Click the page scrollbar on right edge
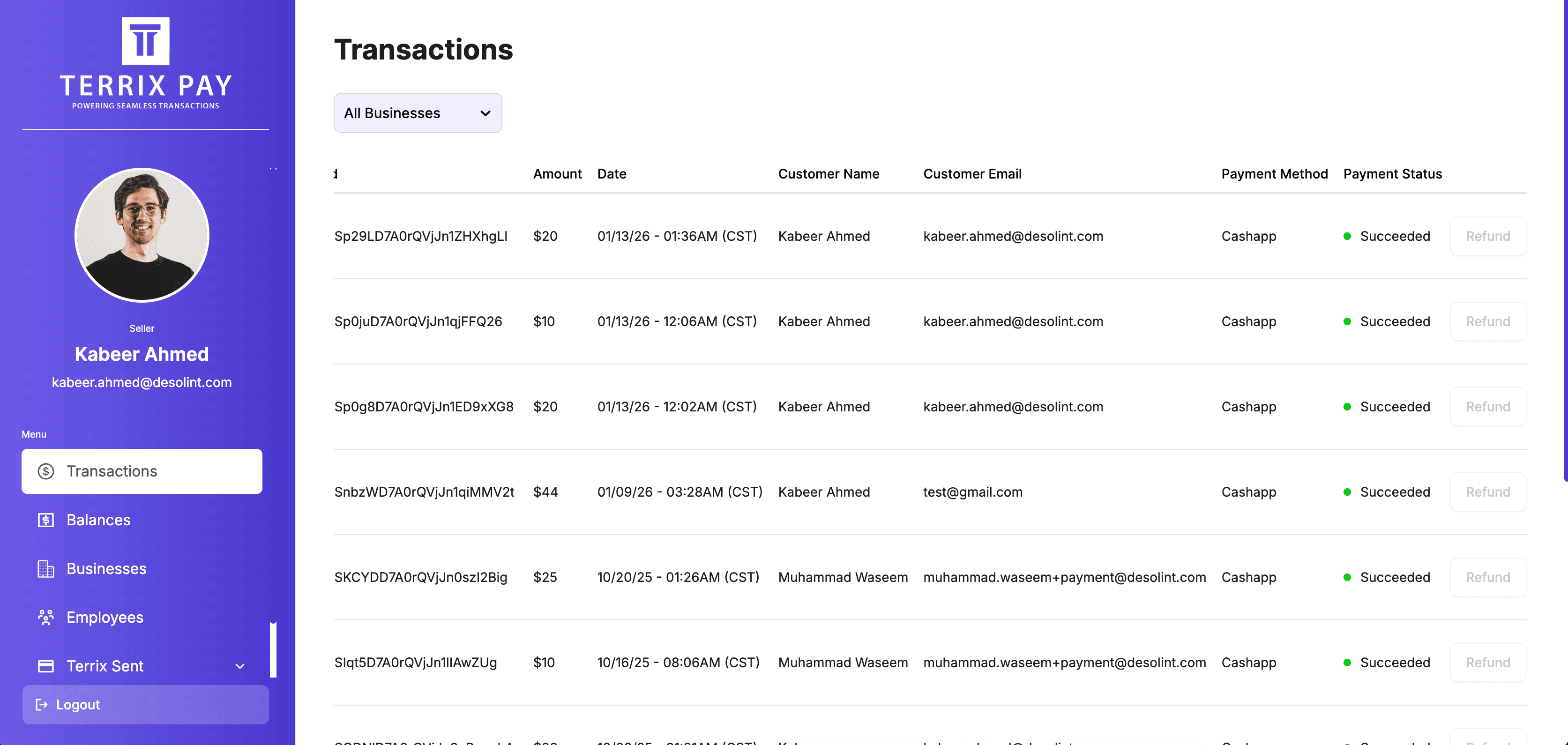The image size is (1568, 745). [x=1565, y=240]
